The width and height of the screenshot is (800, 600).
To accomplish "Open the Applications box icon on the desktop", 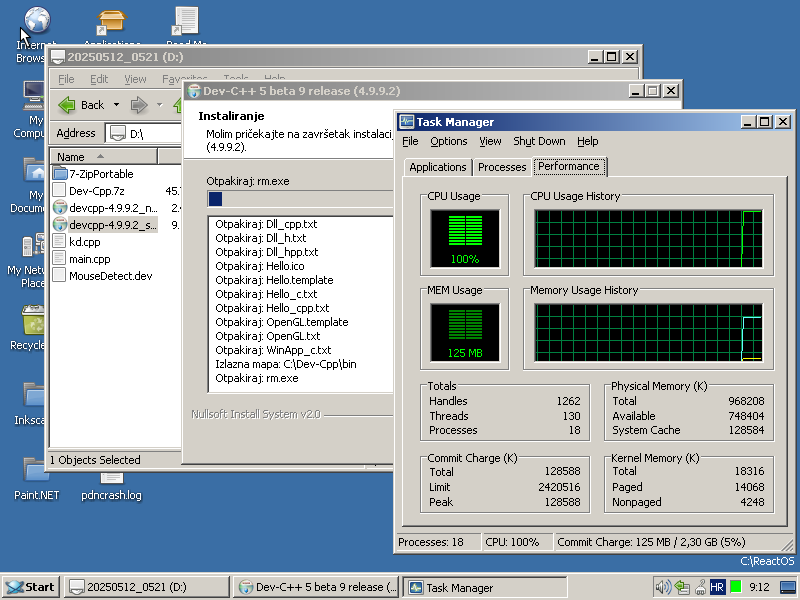I will coord(112,21).
